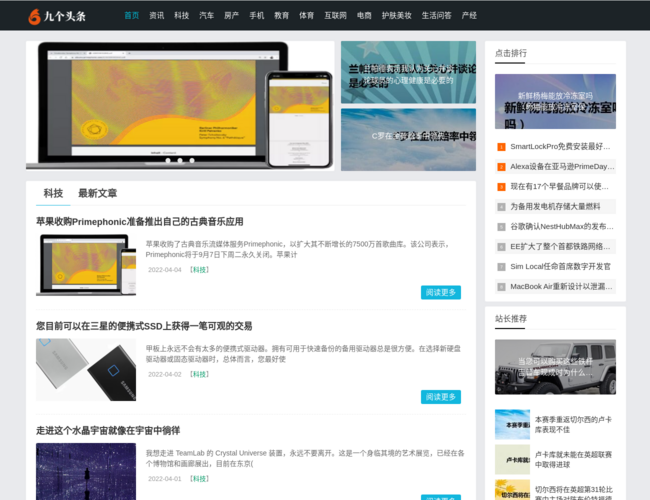
Task: Click the 九个头条 site logo
Action: point(57,16)
